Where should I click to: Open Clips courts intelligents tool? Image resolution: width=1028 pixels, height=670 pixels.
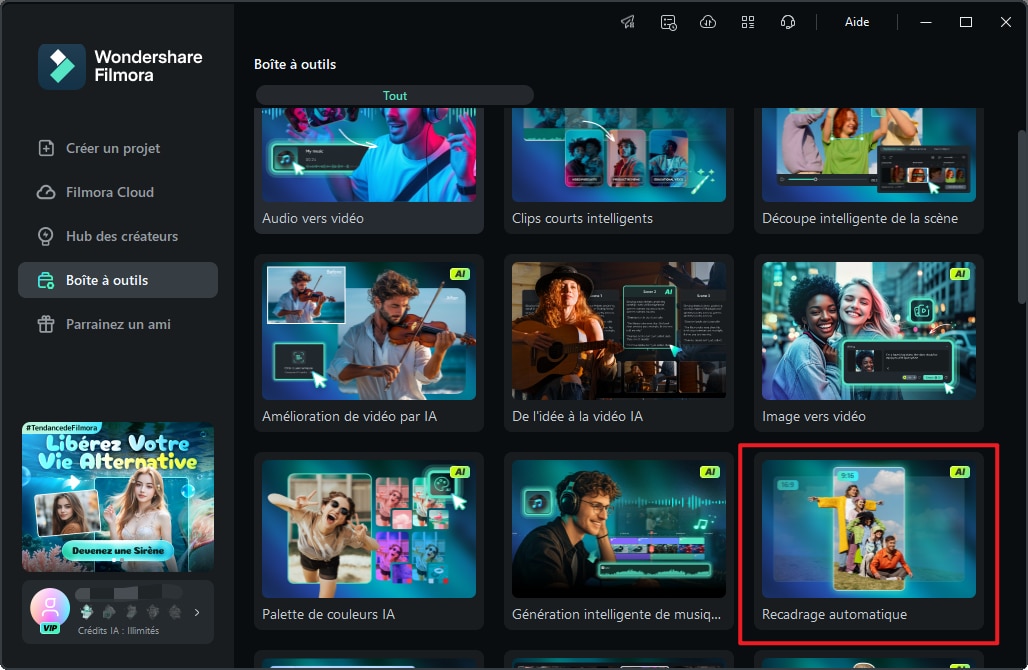[x=619, y=170]
